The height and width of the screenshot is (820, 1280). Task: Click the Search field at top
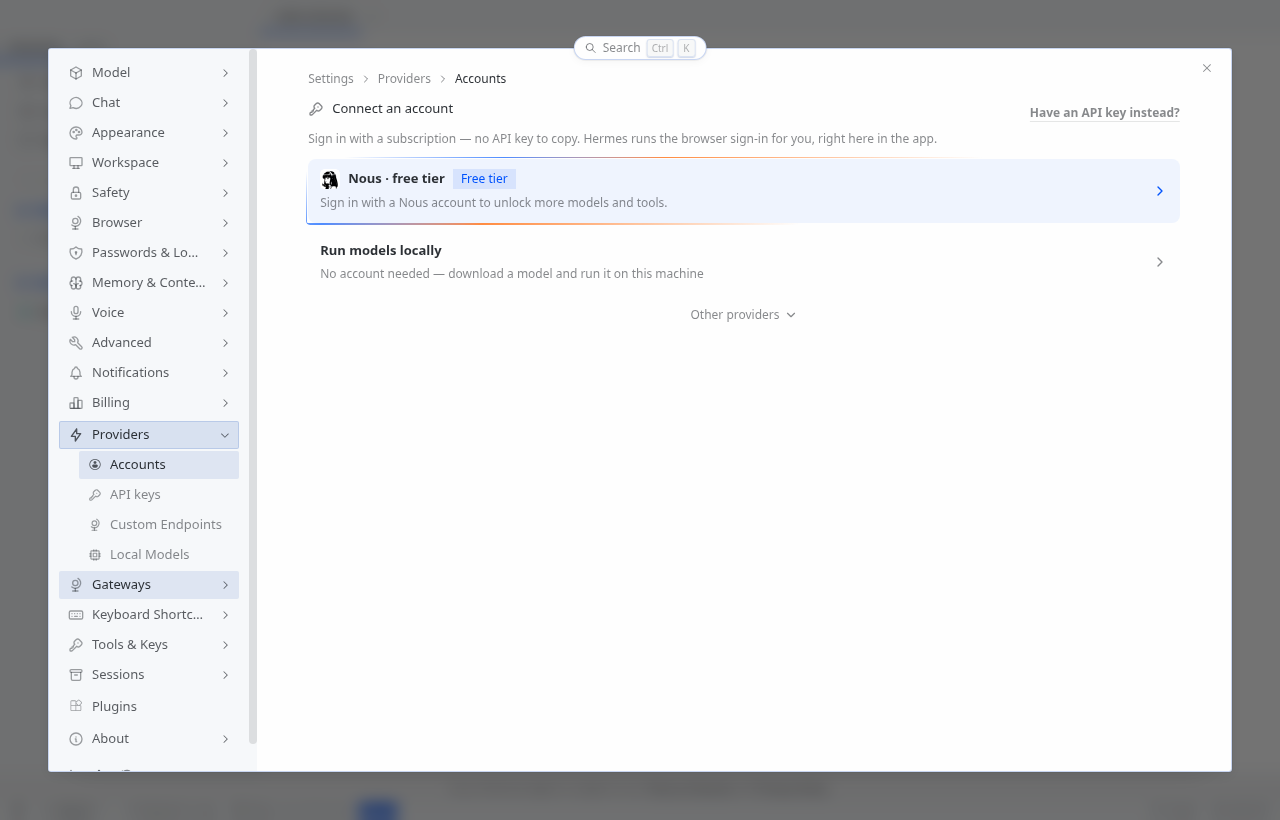pos(640,48)
